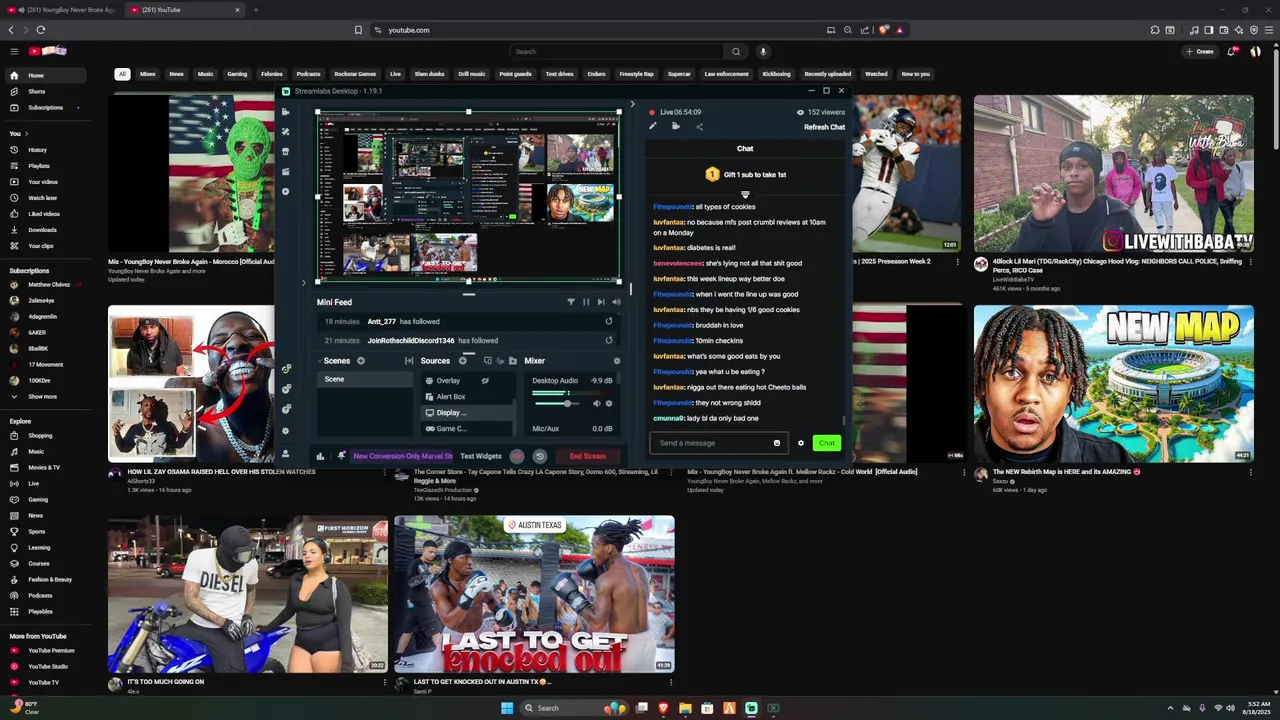Open Streamlabs performance stats bar-chart icon
Viewport: 1280px width, 720px height.
pyautogui.click(x=320, y=456)
